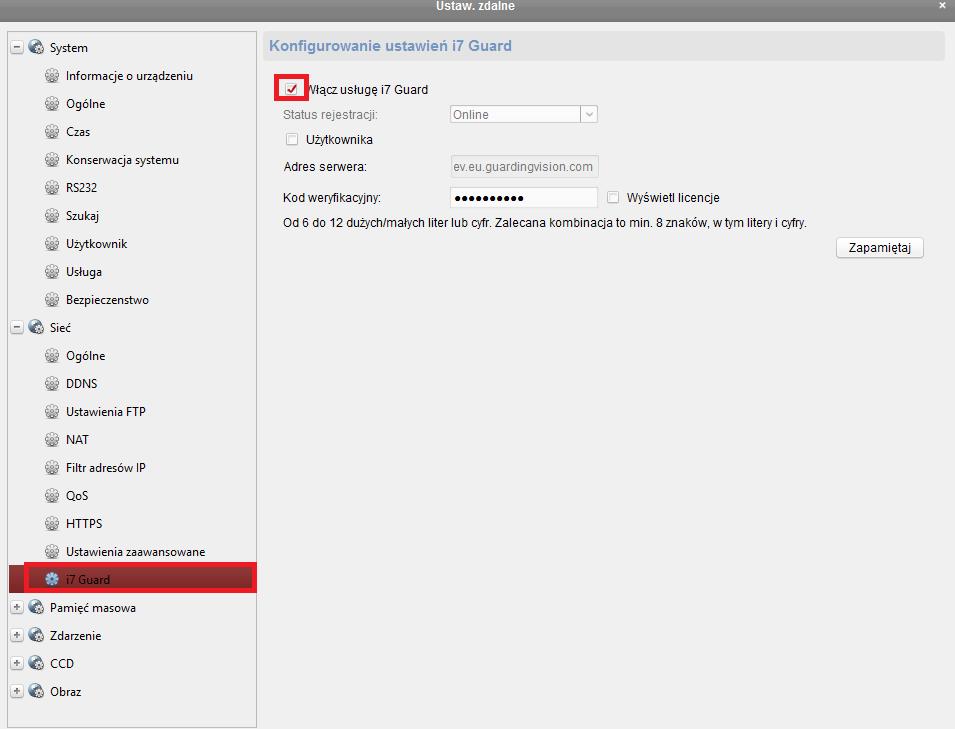The width and height of the screenshot is (955, 729).
Task: Click the gear icon next to Informacje o urządzeniu
Action: [52, 76]
